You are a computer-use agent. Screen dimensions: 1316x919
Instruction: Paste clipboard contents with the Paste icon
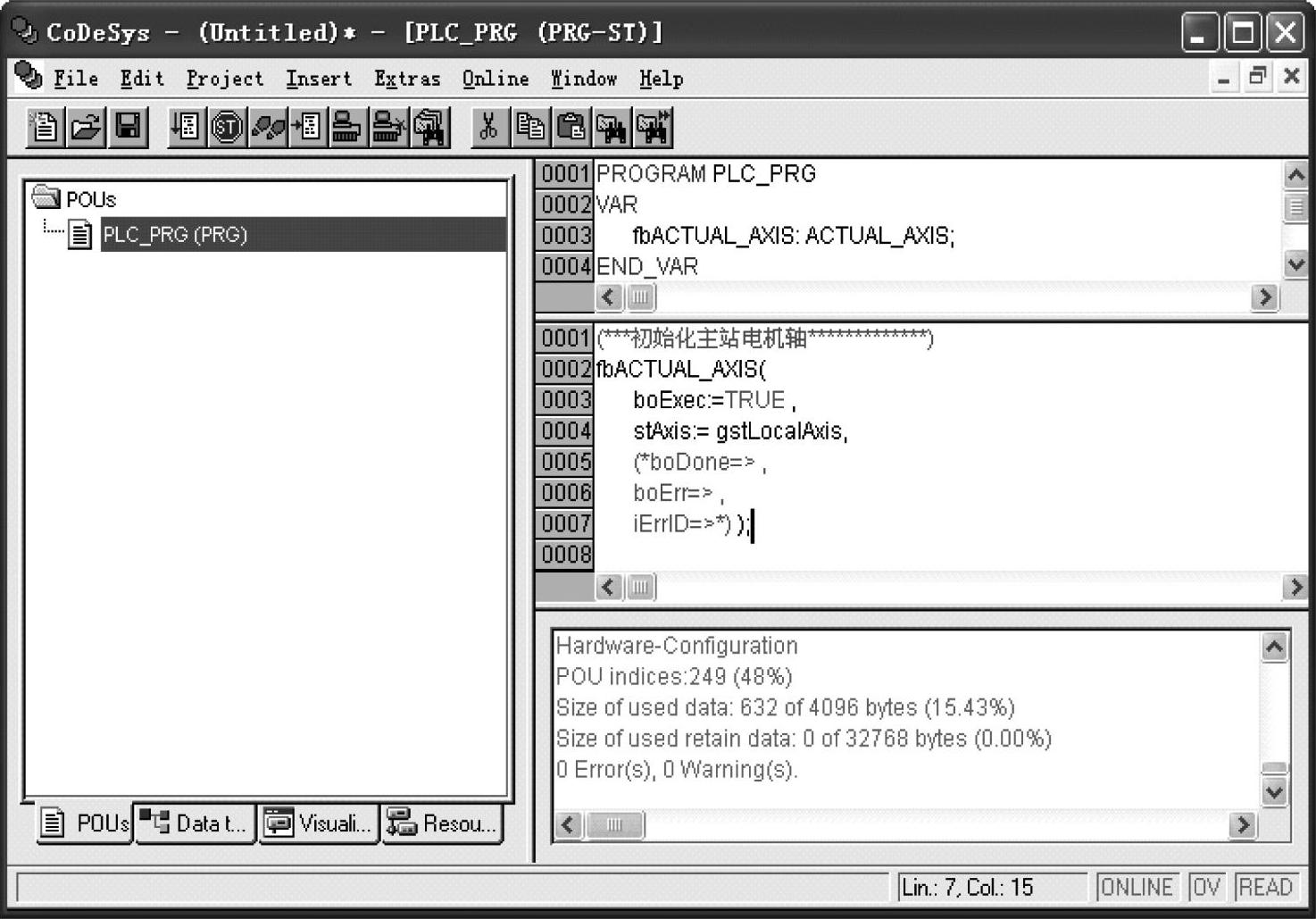point(571,127)
